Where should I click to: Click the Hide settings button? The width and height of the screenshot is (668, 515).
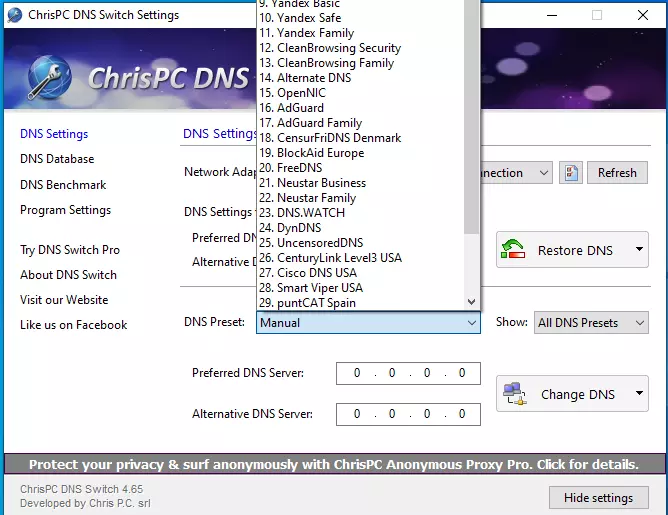(598, 498)
